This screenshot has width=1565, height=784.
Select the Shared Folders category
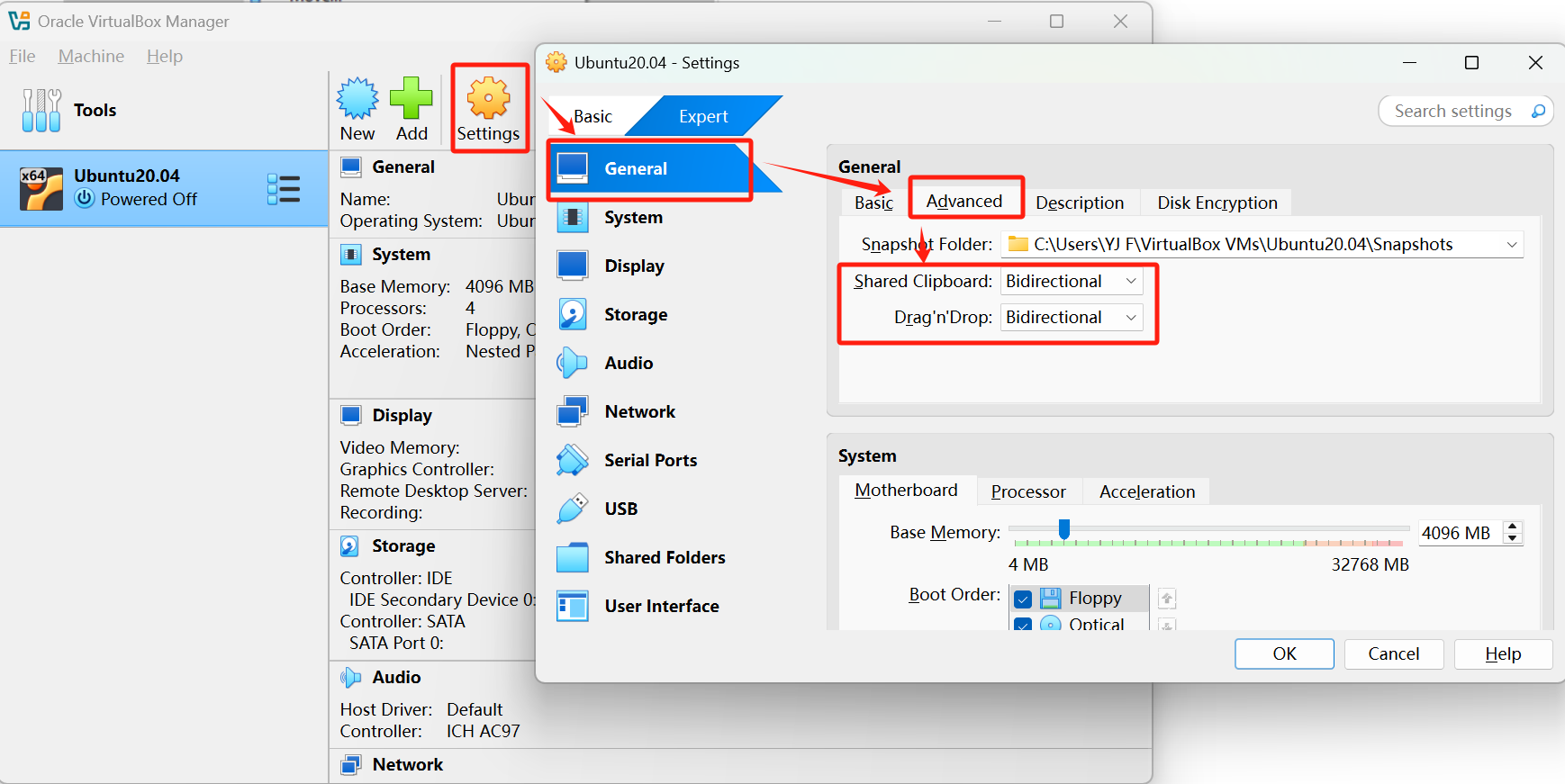tap(664, 558)
